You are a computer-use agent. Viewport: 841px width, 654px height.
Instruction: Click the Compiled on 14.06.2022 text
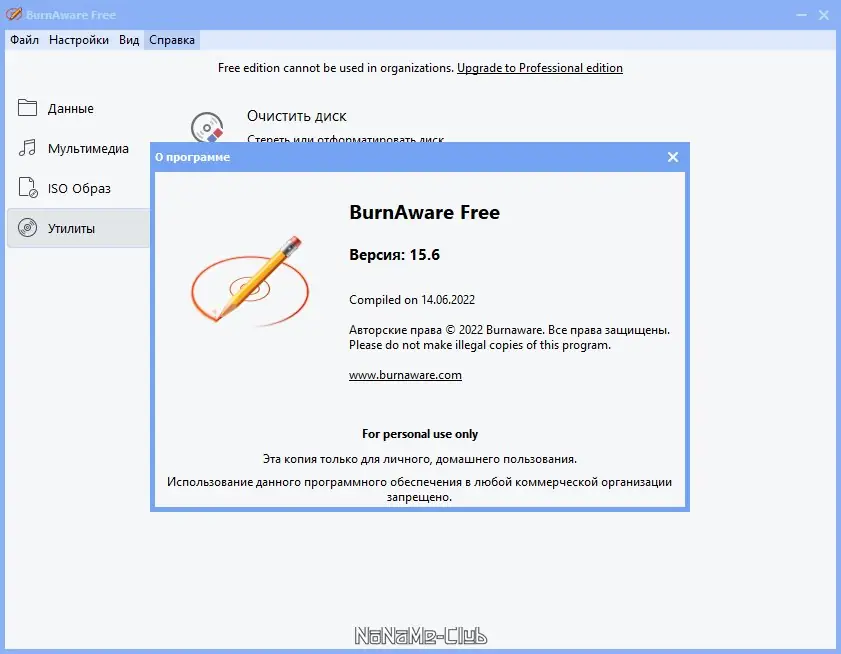(x=412, y=300)
